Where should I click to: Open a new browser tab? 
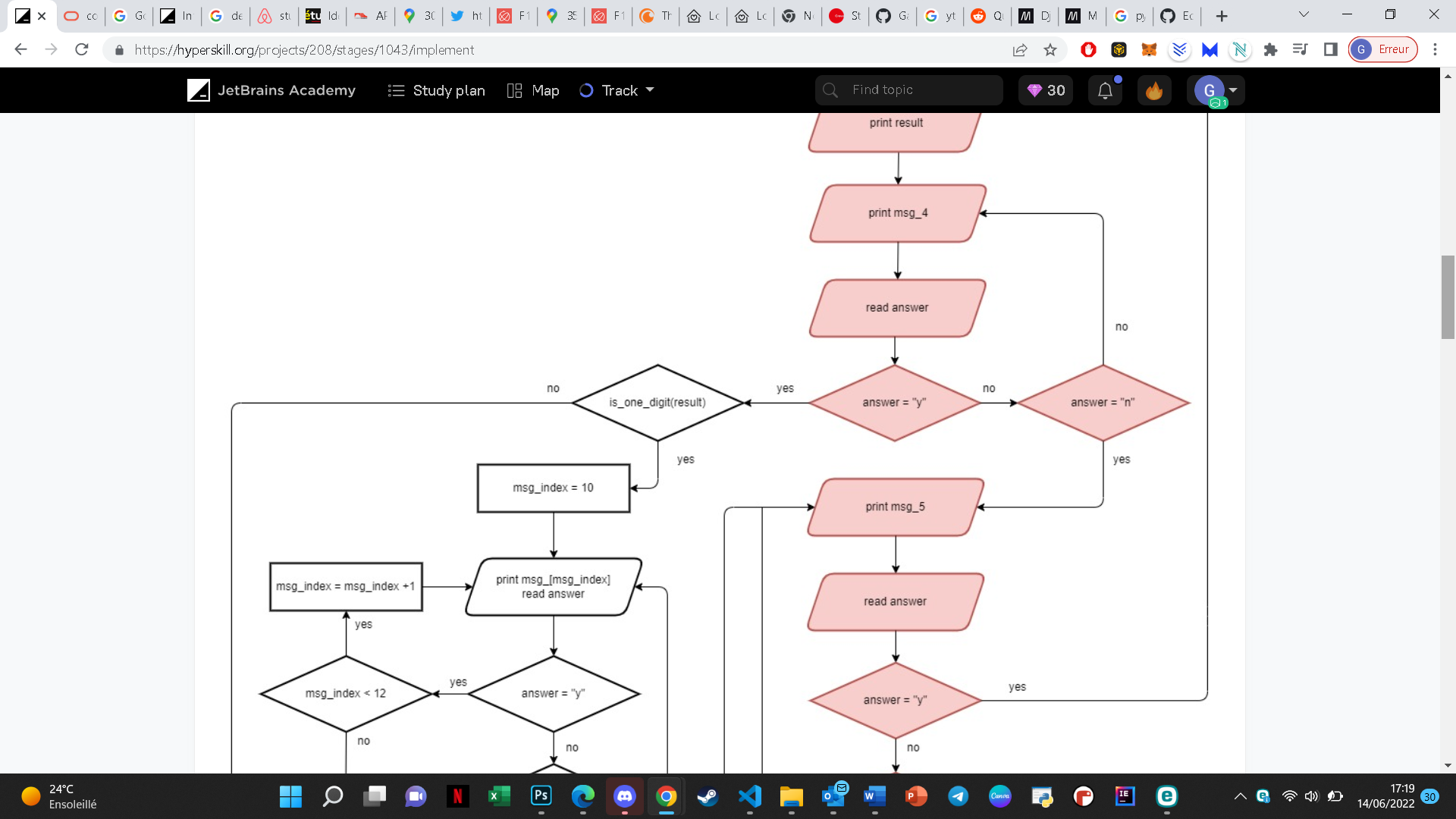[x=1221, y=16]
